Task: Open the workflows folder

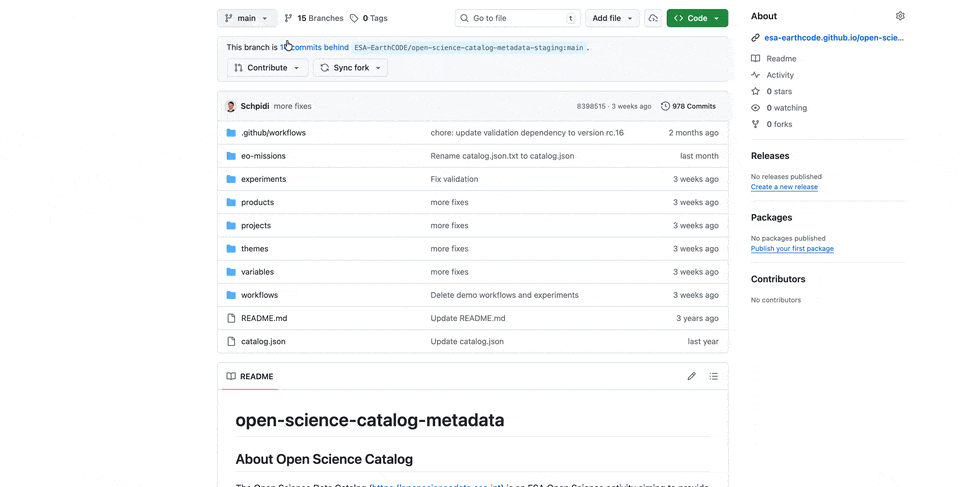Action: 259,295
